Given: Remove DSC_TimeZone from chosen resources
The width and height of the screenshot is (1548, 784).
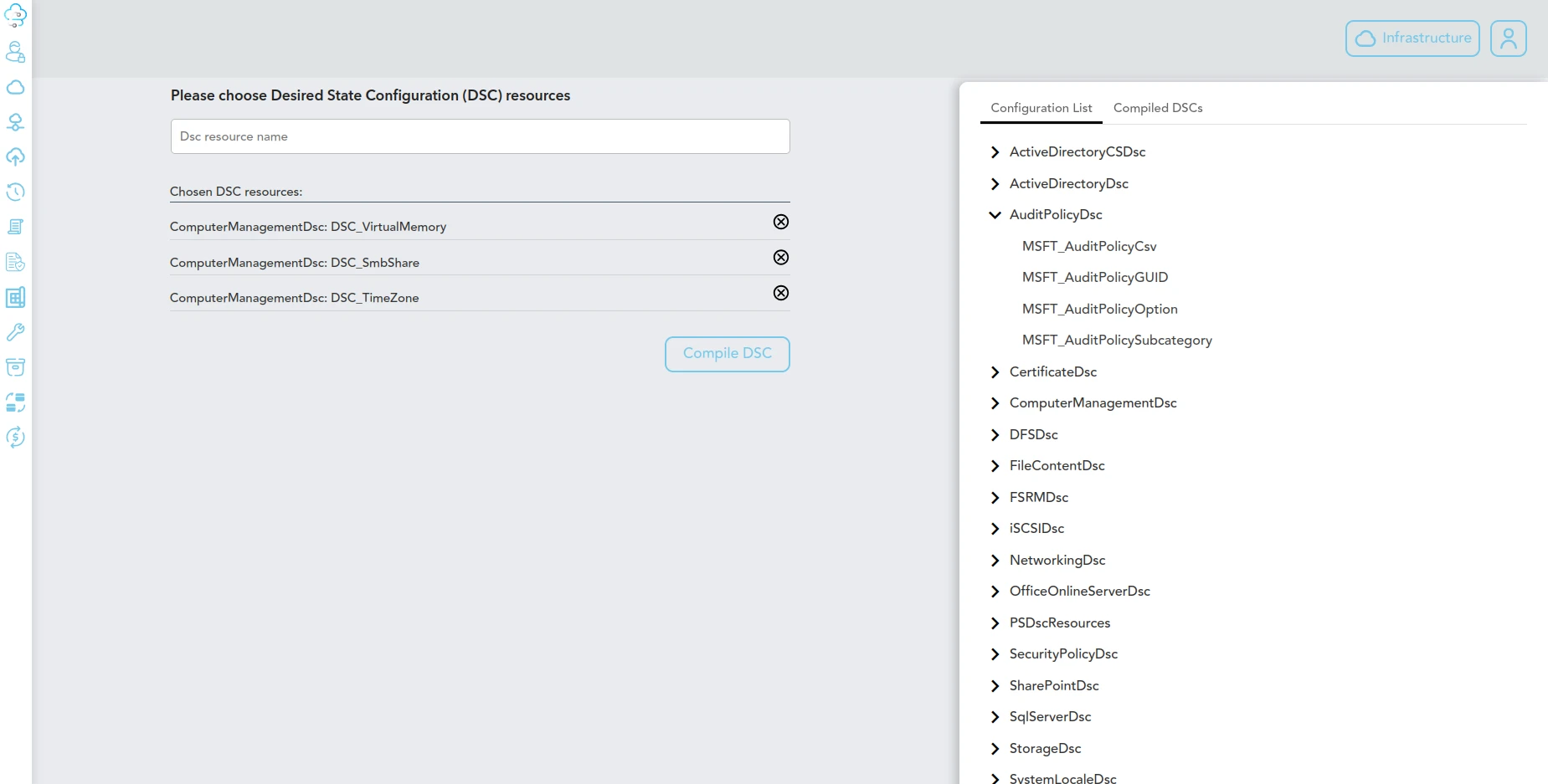Looking at the screenshot, I should pos(781,293).
